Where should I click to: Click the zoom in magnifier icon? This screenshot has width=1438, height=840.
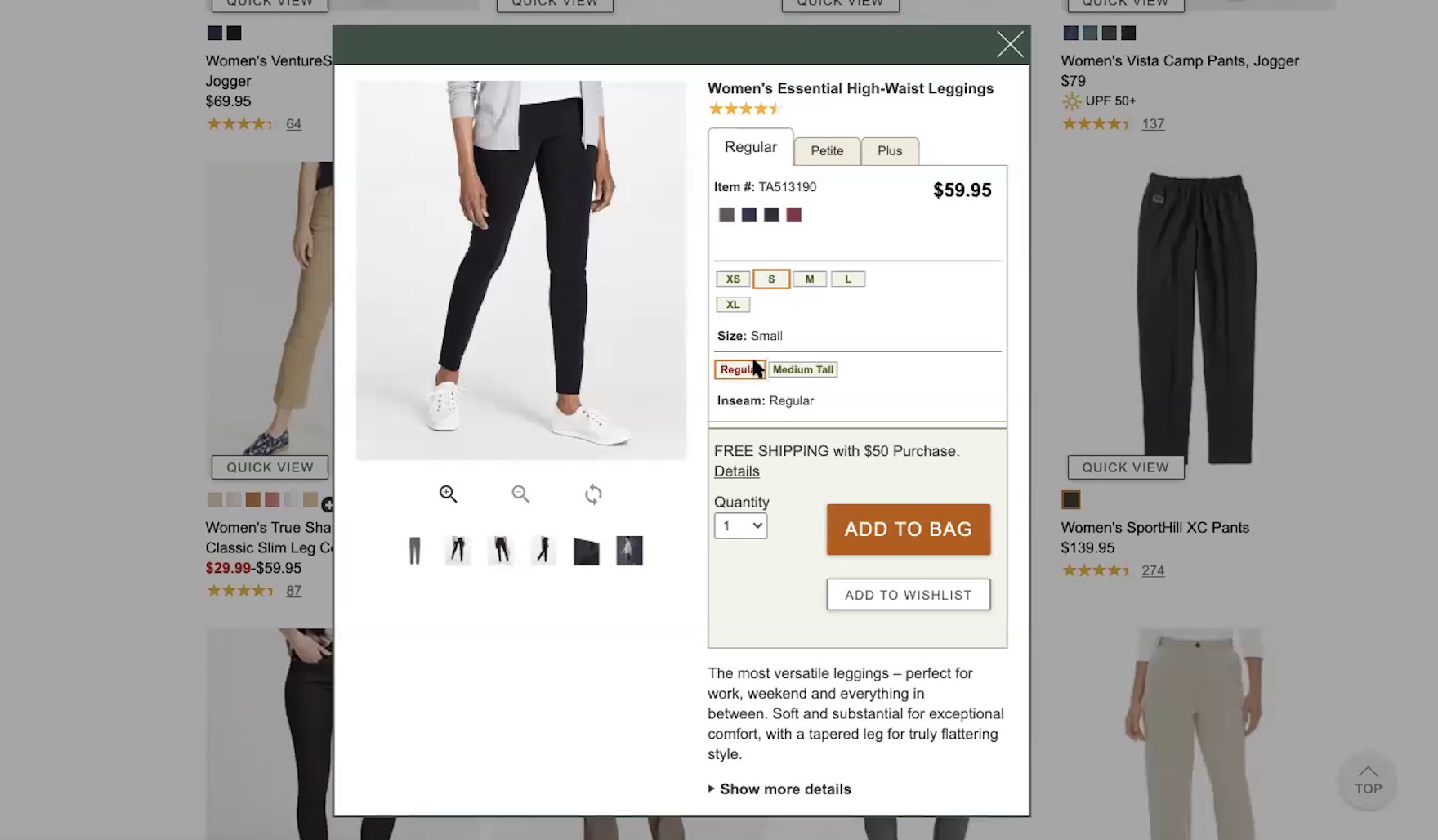(x=448, y=494)
